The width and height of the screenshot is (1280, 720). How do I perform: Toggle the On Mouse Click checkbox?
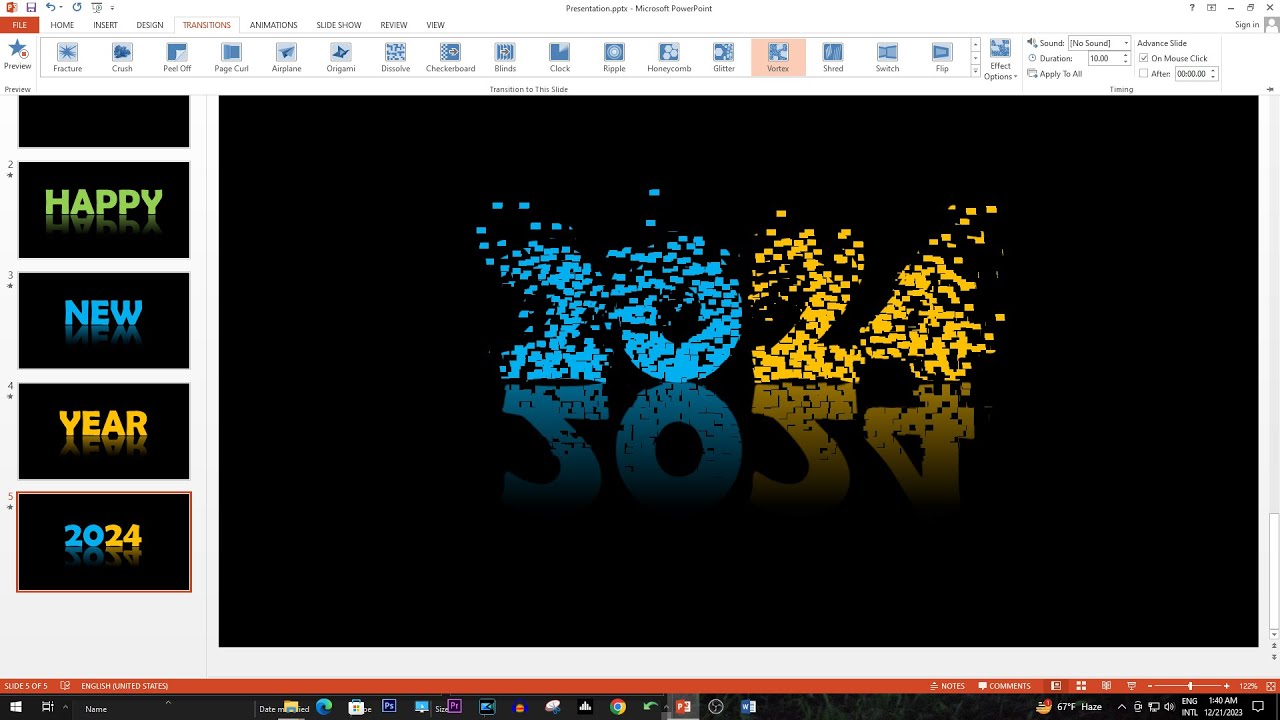(1144, 58)
